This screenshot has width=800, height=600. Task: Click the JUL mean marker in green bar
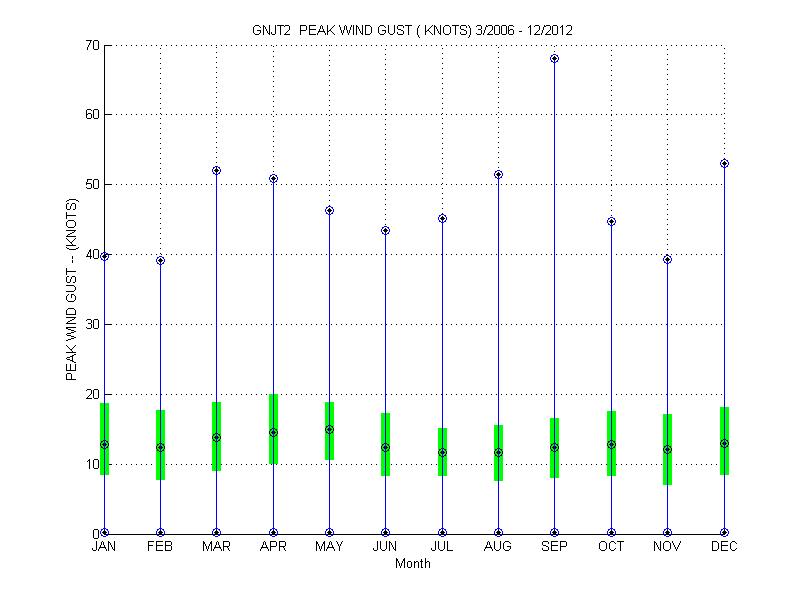(x=442, y=453)
